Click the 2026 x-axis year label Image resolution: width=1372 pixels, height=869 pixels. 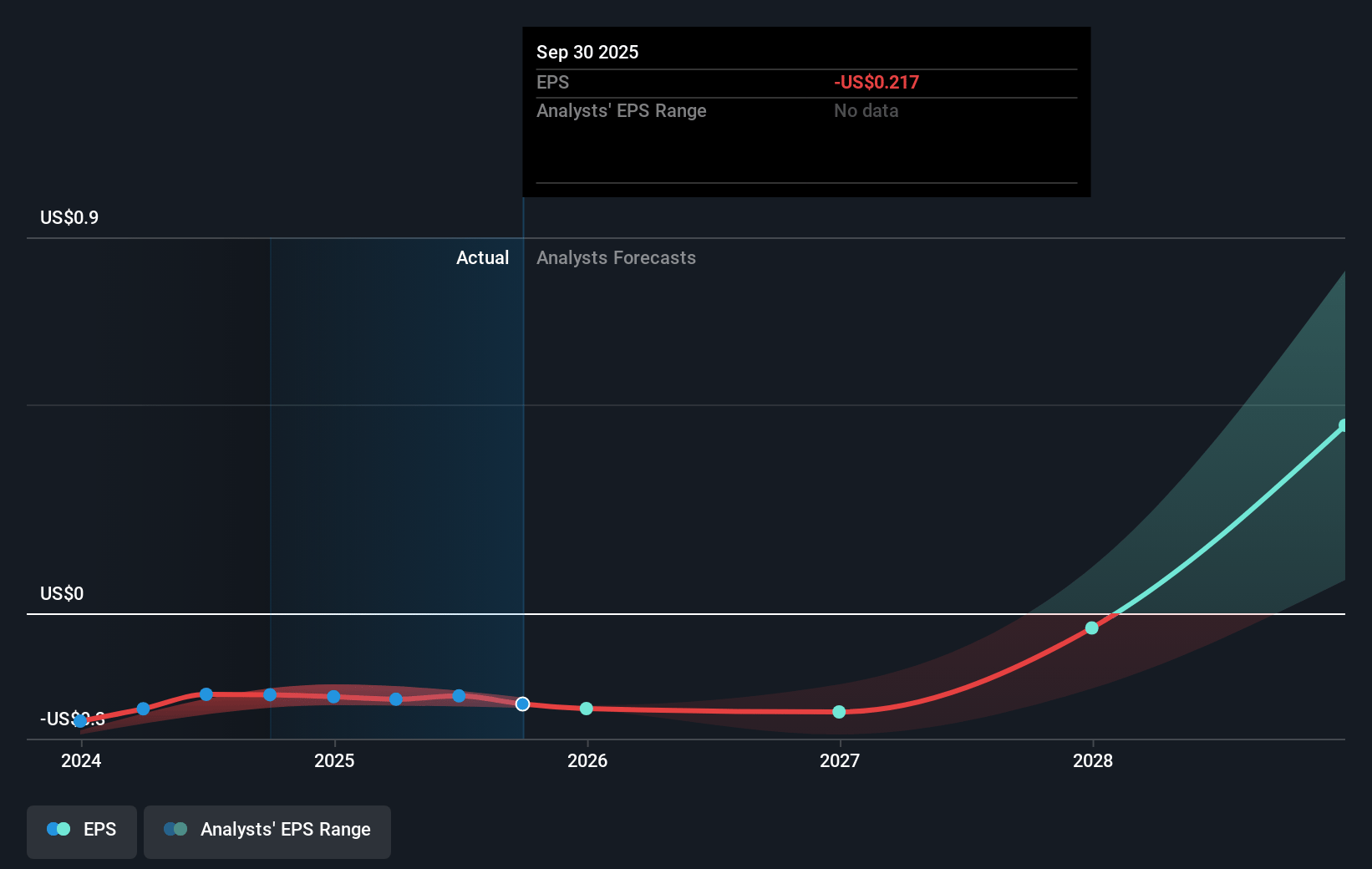click(x=587, y=761)
